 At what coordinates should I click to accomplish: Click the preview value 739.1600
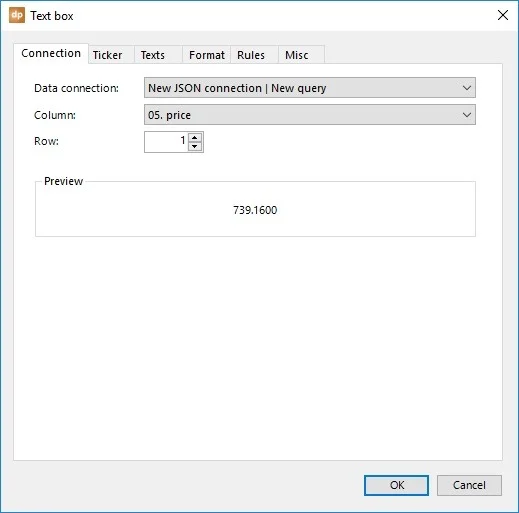pos(255,210)
